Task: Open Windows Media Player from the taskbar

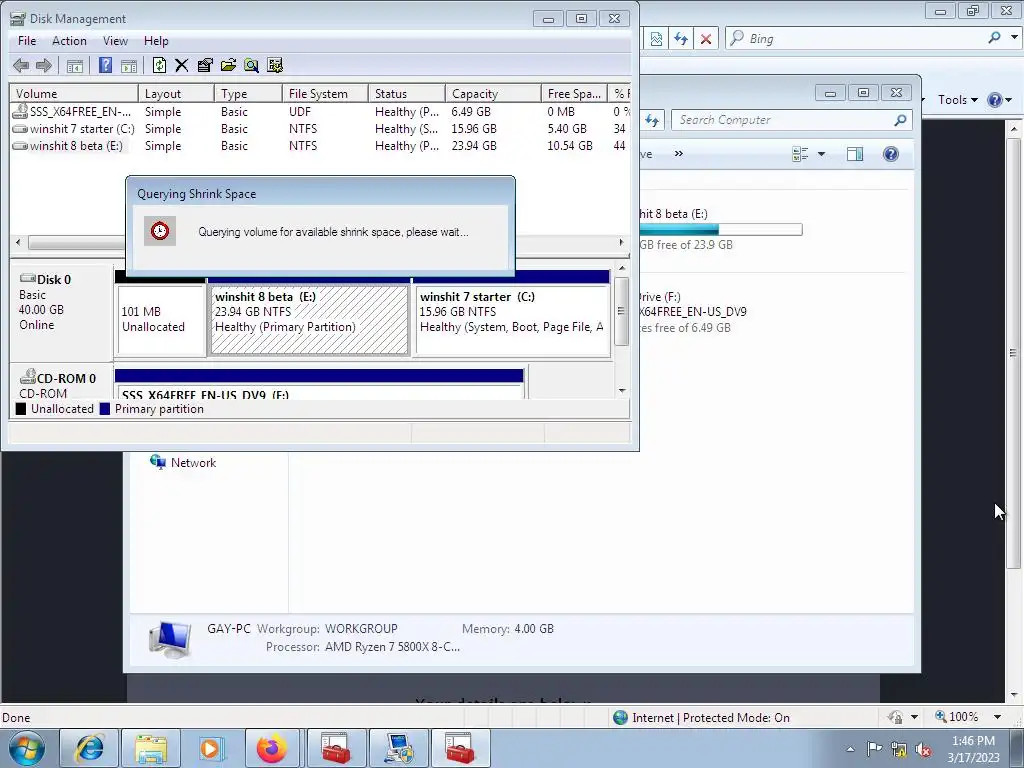Action: coord(210,748)
